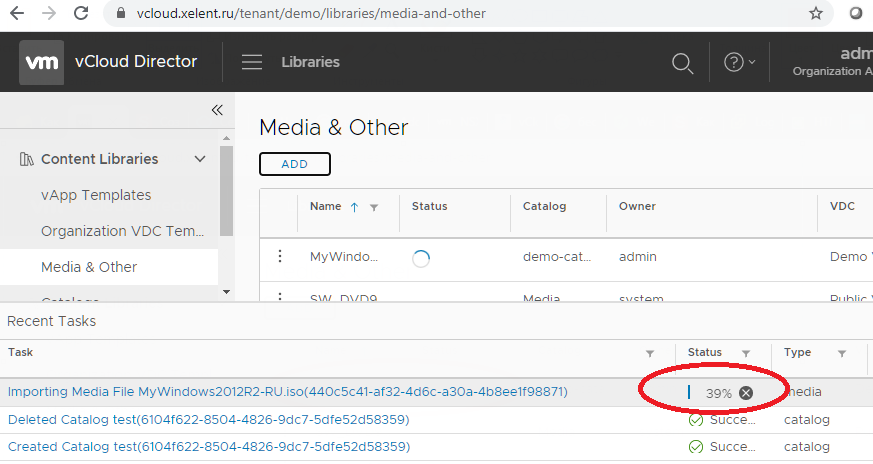Open filter funnel for Task column
The image size is (873, 464).
click(650, 354)
